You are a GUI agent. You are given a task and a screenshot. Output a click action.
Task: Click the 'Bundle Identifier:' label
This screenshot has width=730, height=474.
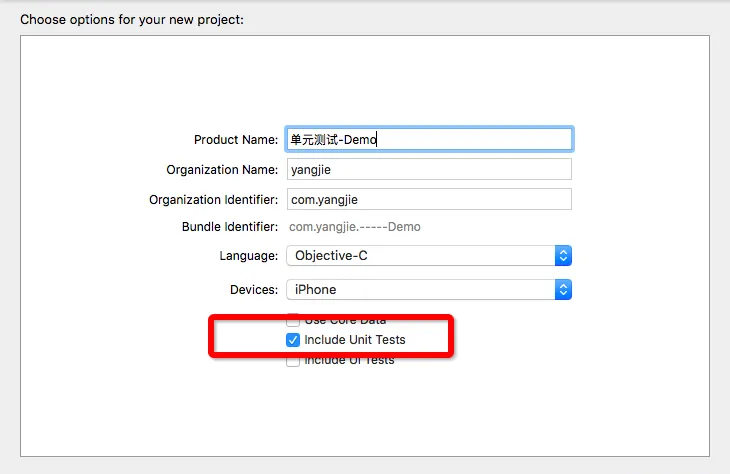coord(230,227)
